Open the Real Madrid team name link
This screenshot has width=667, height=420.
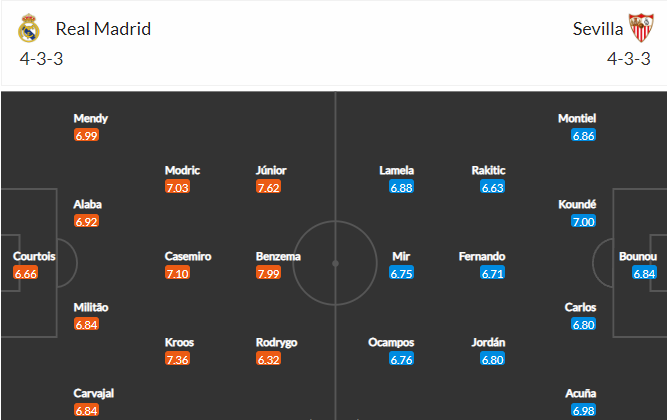pos(103,29)
